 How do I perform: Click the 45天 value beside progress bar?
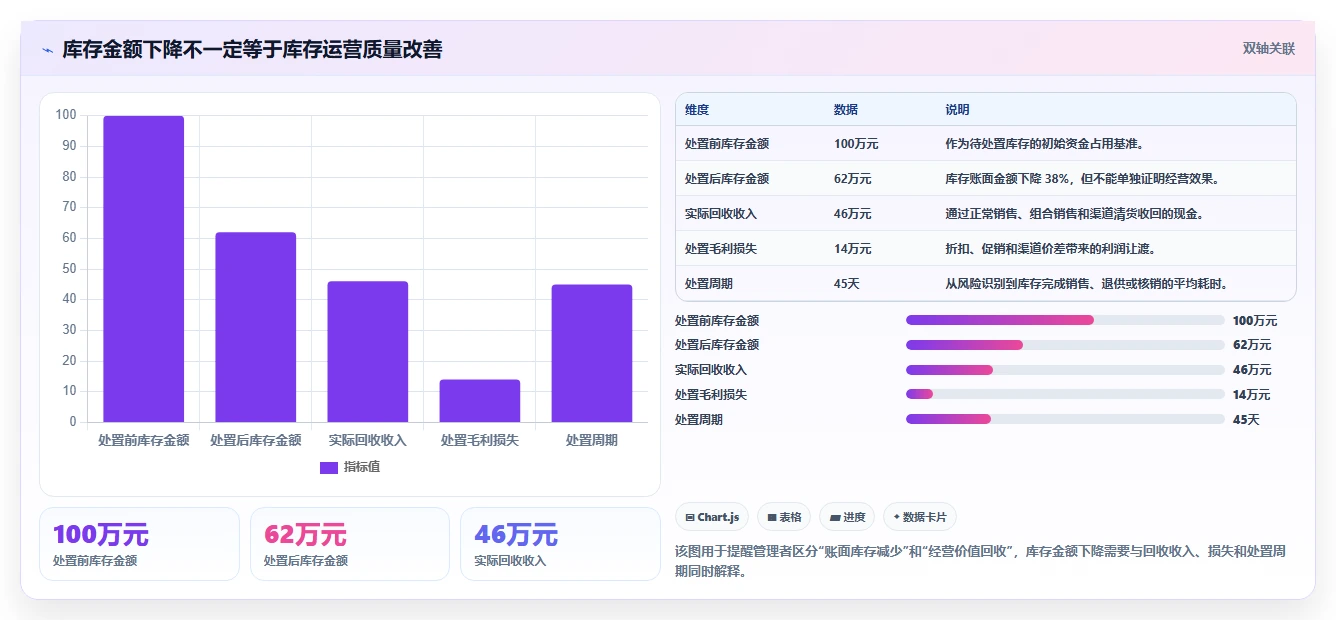[1246, 419]
